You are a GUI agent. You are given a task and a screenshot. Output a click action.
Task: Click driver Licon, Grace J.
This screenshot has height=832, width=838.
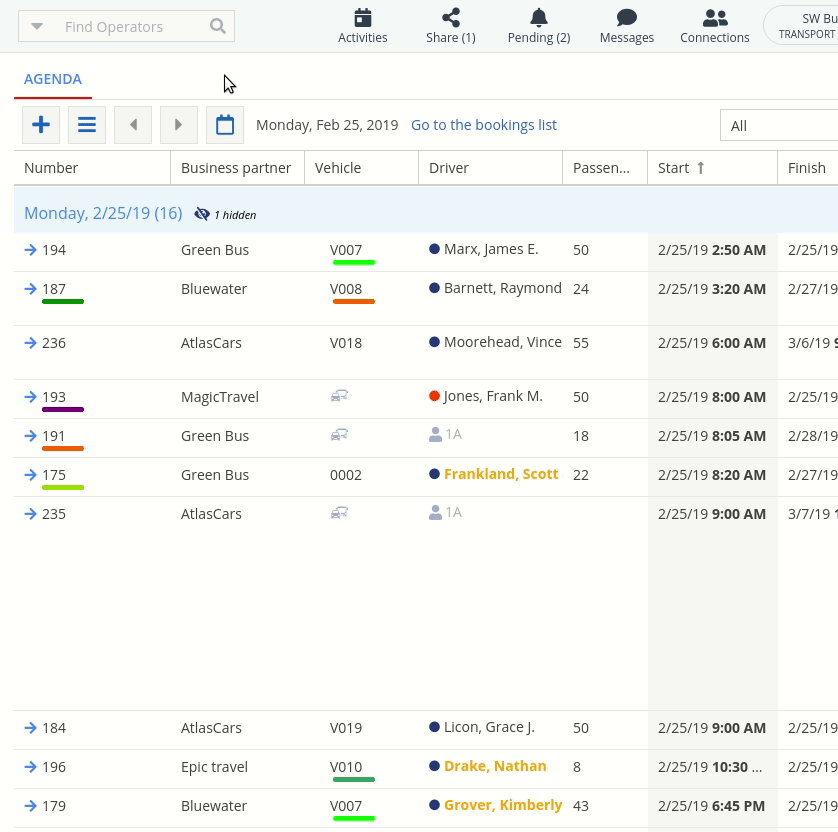[x=489, y=727]
